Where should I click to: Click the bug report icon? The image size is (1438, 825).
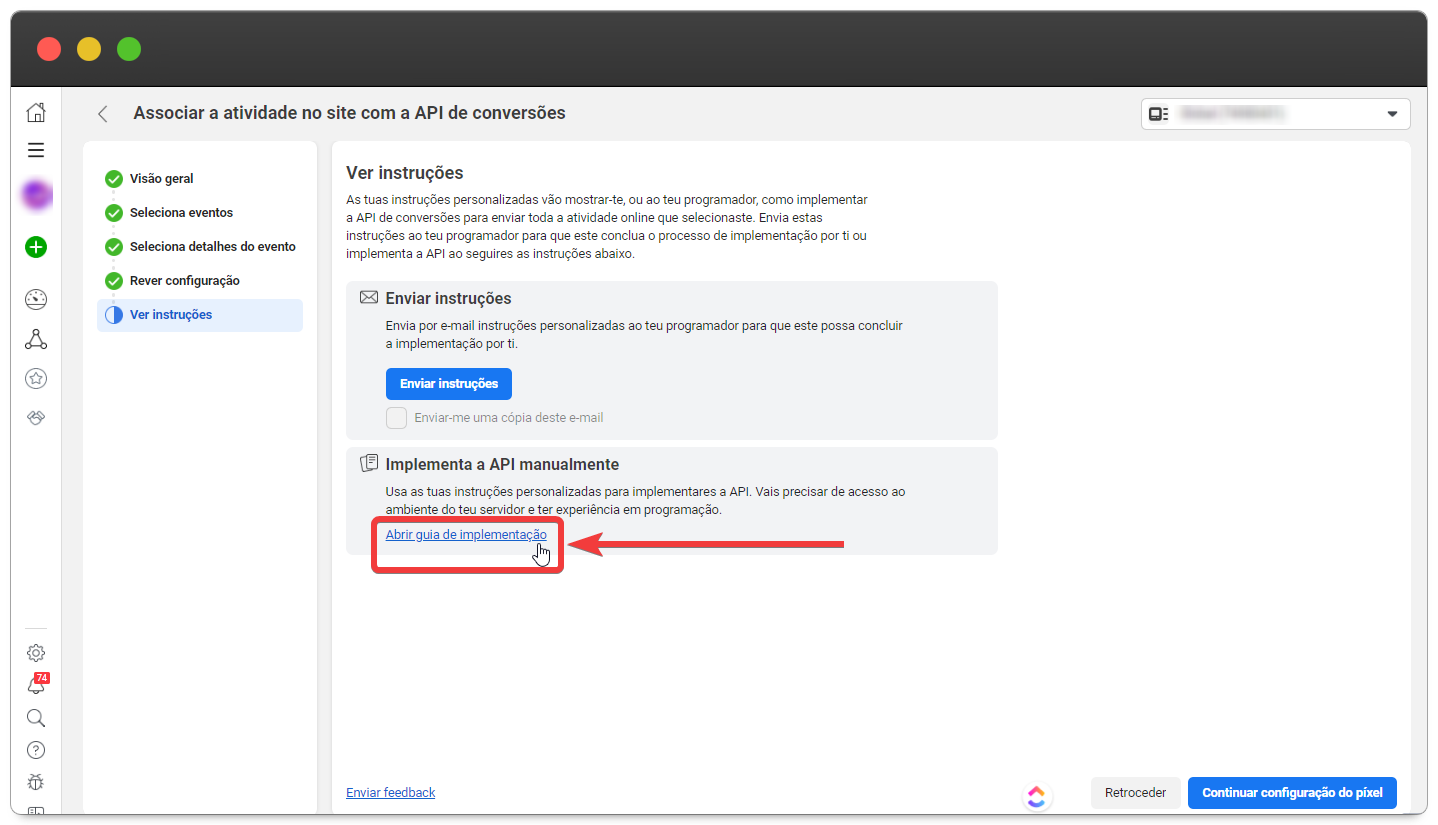(36, 782)
